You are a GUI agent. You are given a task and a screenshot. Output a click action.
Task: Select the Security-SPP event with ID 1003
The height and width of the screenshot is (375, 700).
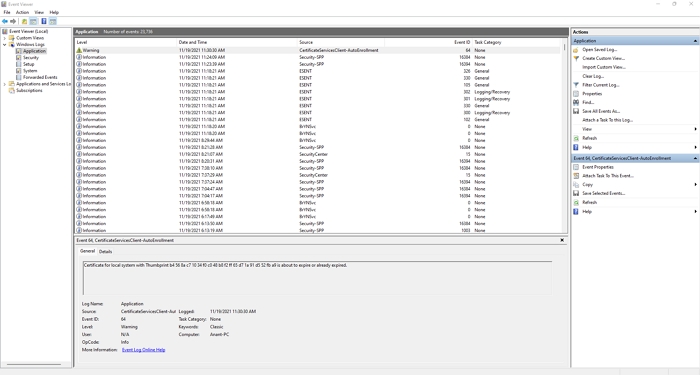coord(318,230)
